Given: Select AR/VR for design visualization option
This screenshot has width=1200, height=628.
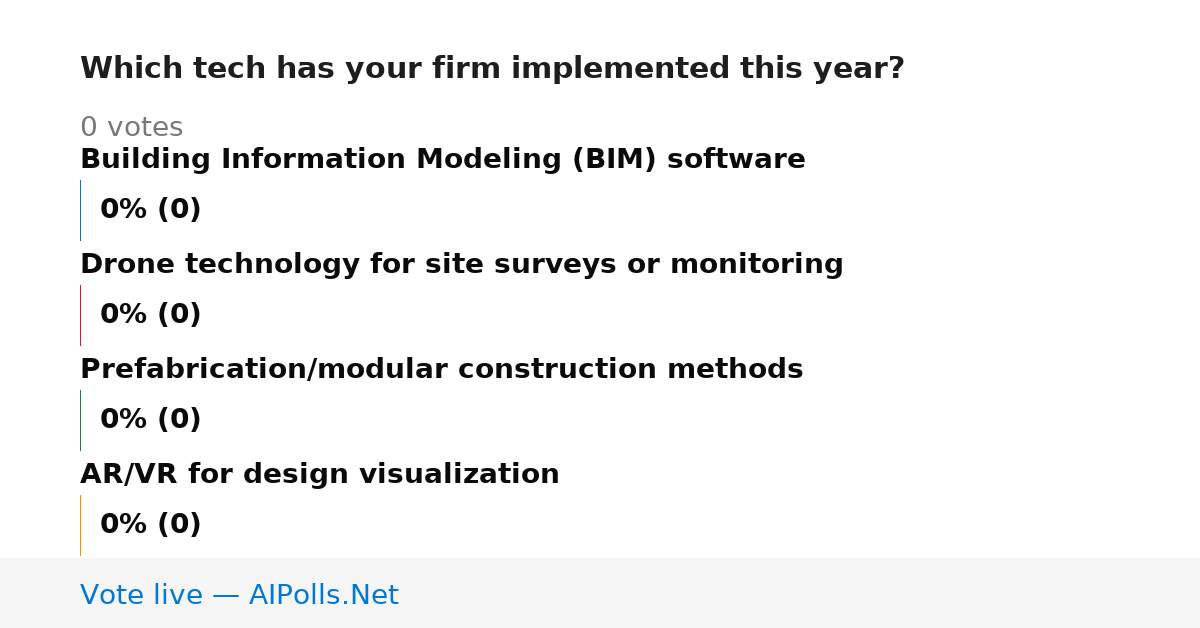Looking at the screenshot, I should tap(320, 475).
